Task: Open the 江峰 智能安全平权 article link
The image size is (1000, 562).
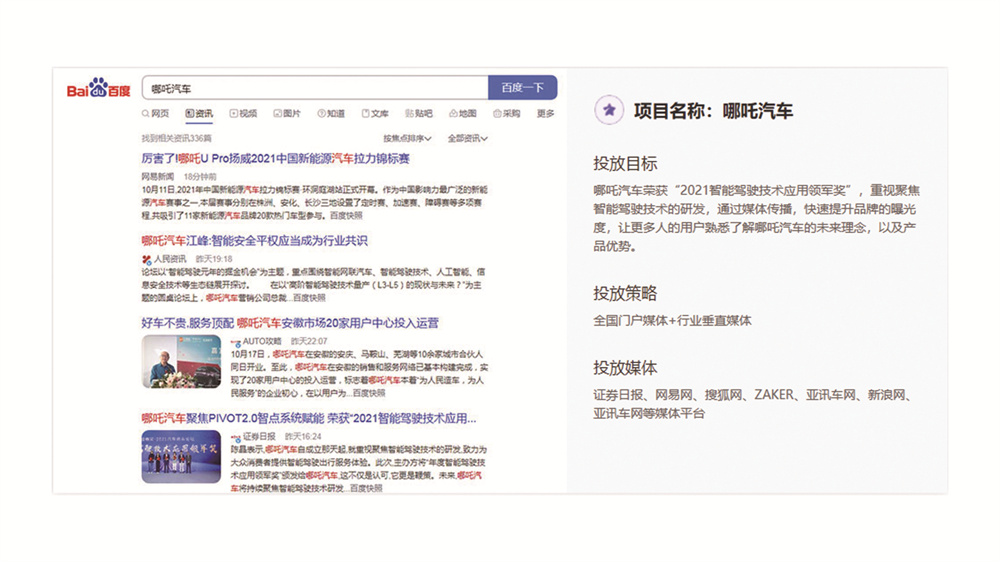Action: [254, 241]
